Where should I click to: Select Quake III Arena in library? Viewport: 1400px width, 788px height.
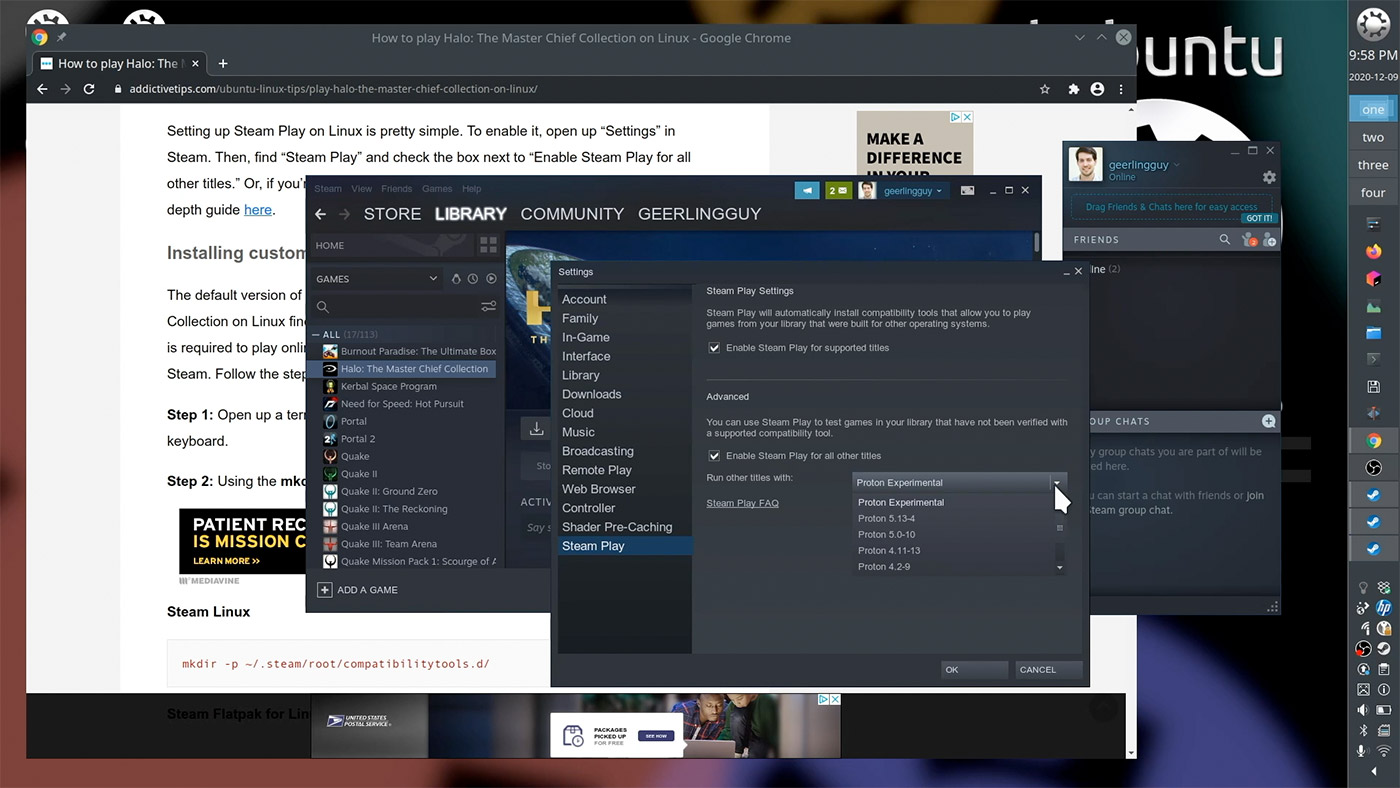coord(374,526)
